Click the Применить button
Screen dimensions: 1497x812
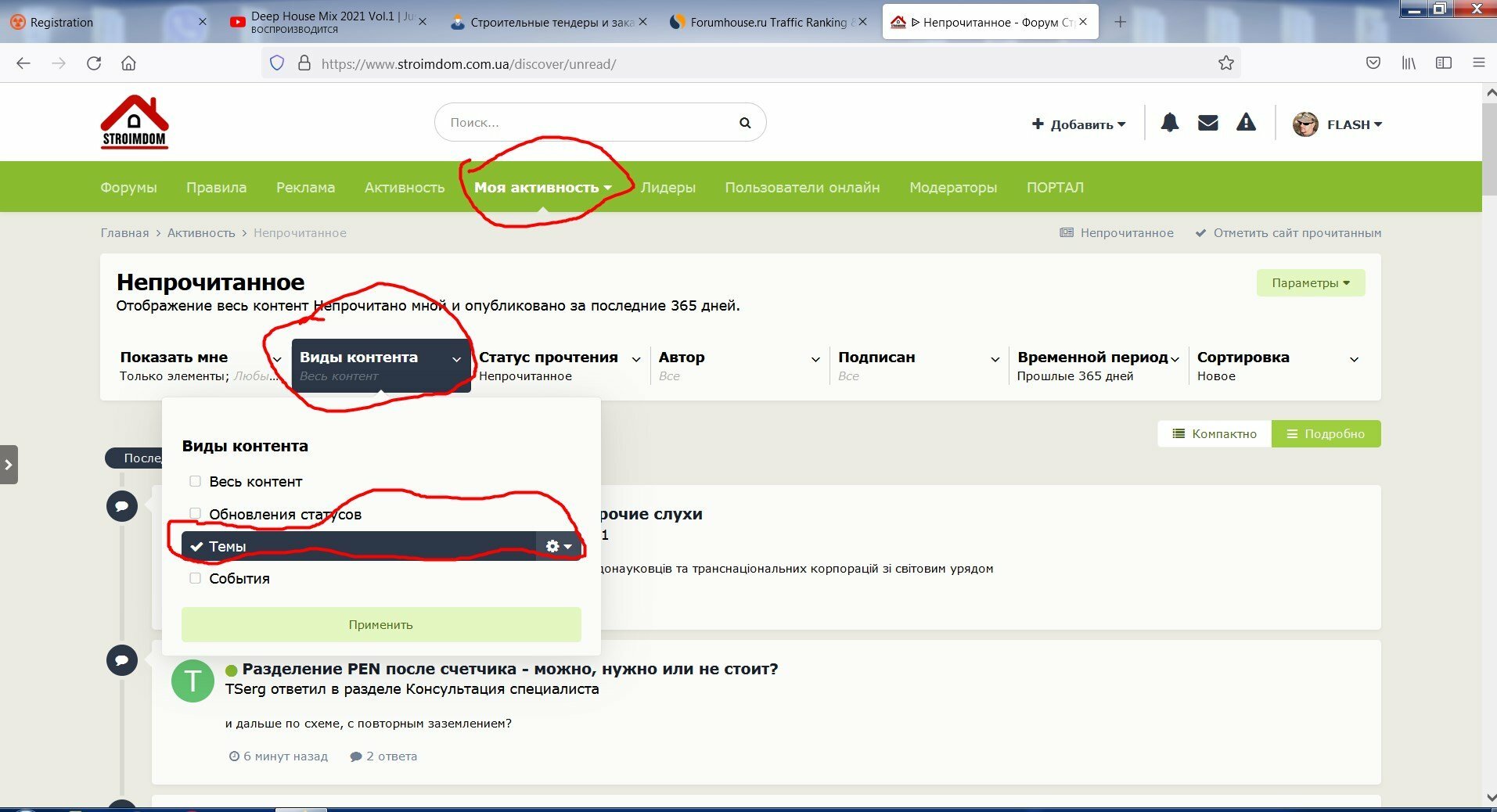pyautogui.click(x=381, y=624)
